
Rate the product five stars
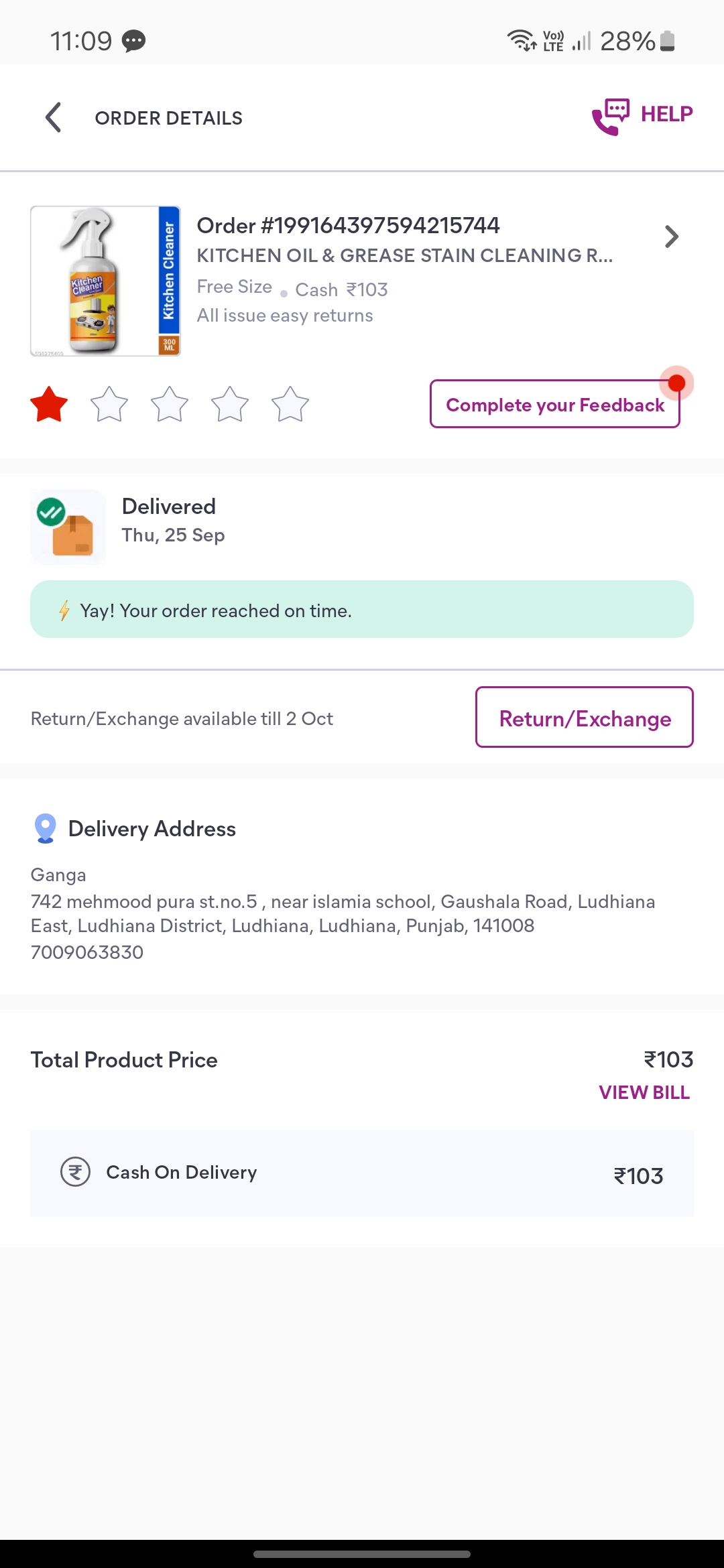coord(290,405)
